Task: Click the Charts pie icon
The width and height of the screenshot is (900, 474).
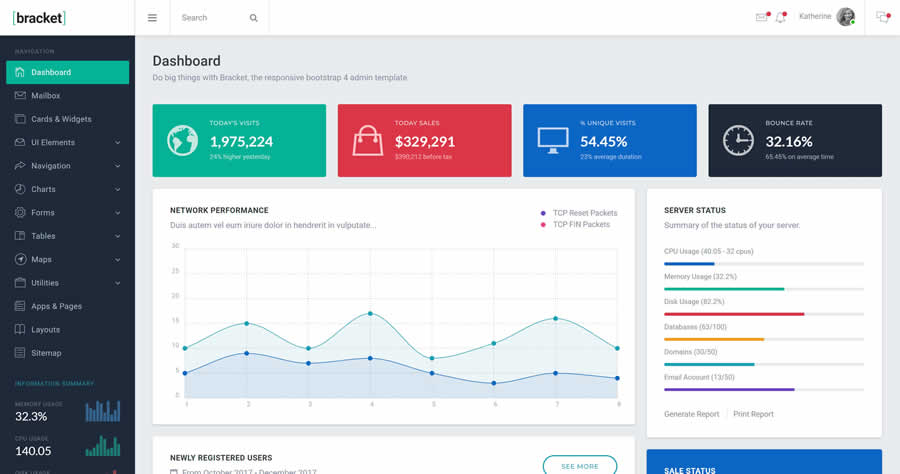Action: 20,189
